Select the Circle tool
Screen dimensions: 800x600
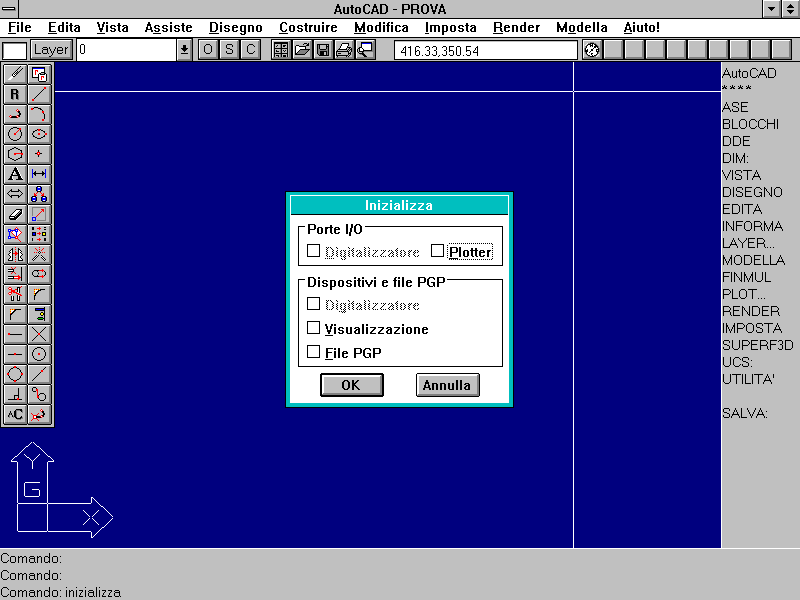pyautogui.click(x=15, y=134)
